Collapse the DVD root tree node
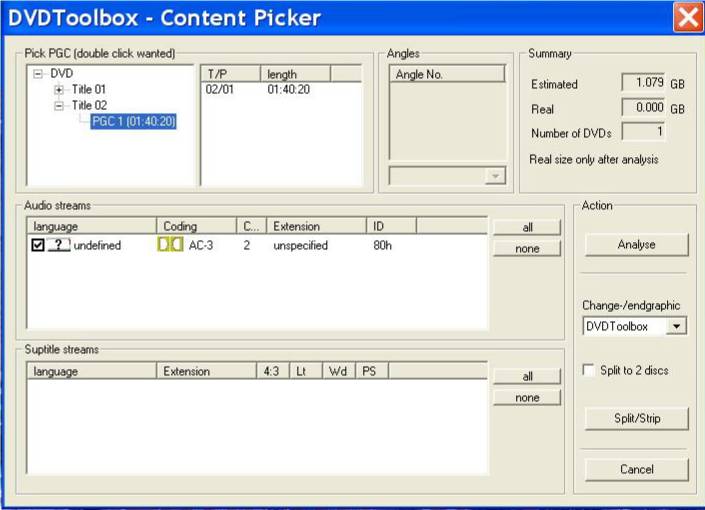The width and height of the screenshot is (705, 510). (x=38, y=74)
